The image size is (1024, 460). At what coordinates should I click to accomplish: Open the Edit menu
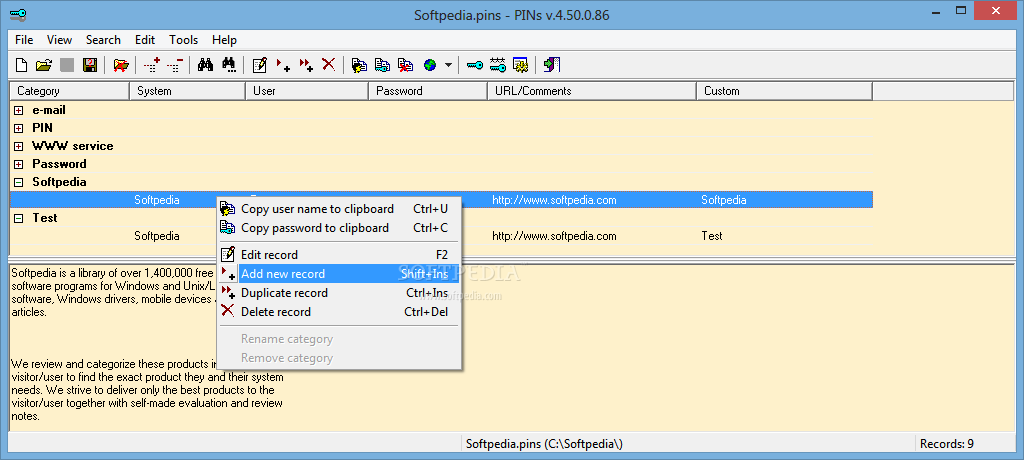[145, 40]
